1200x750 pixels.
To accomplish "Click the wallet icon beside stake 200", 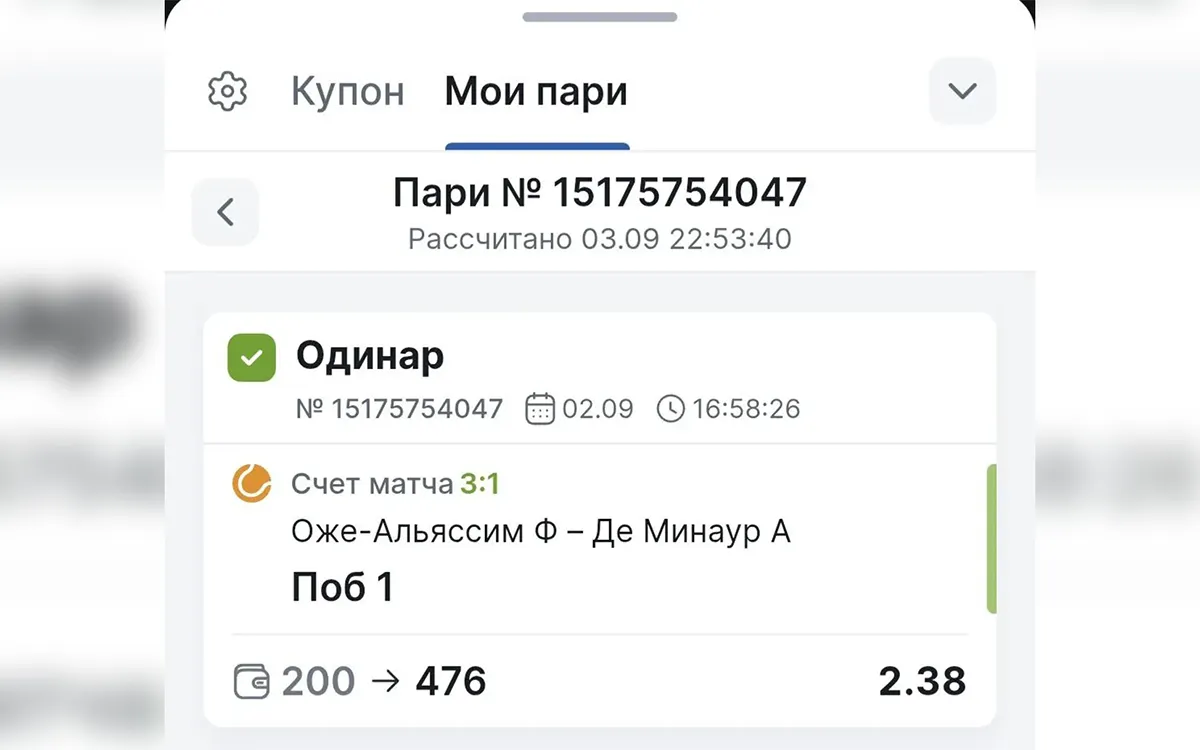I will (253, 680).
